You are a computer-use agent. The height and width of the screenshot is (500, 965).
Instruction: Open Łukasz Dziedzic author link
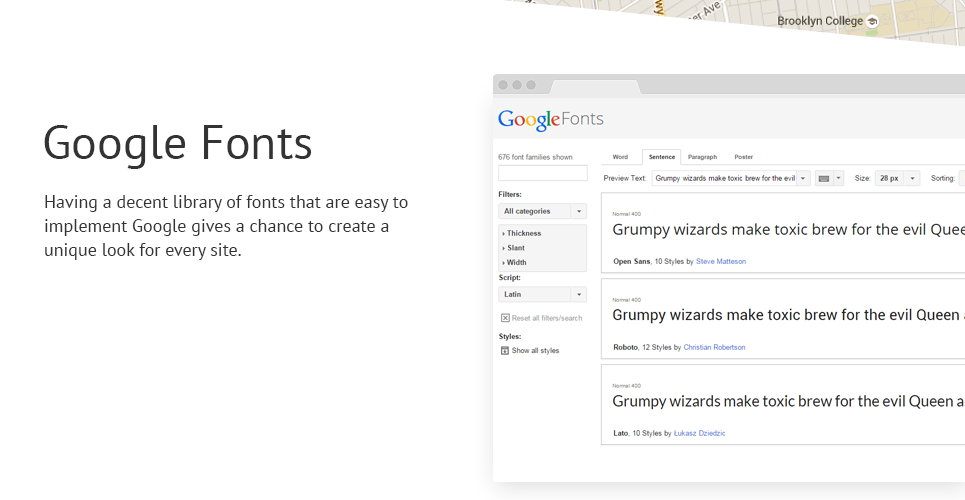coord(699,433)
